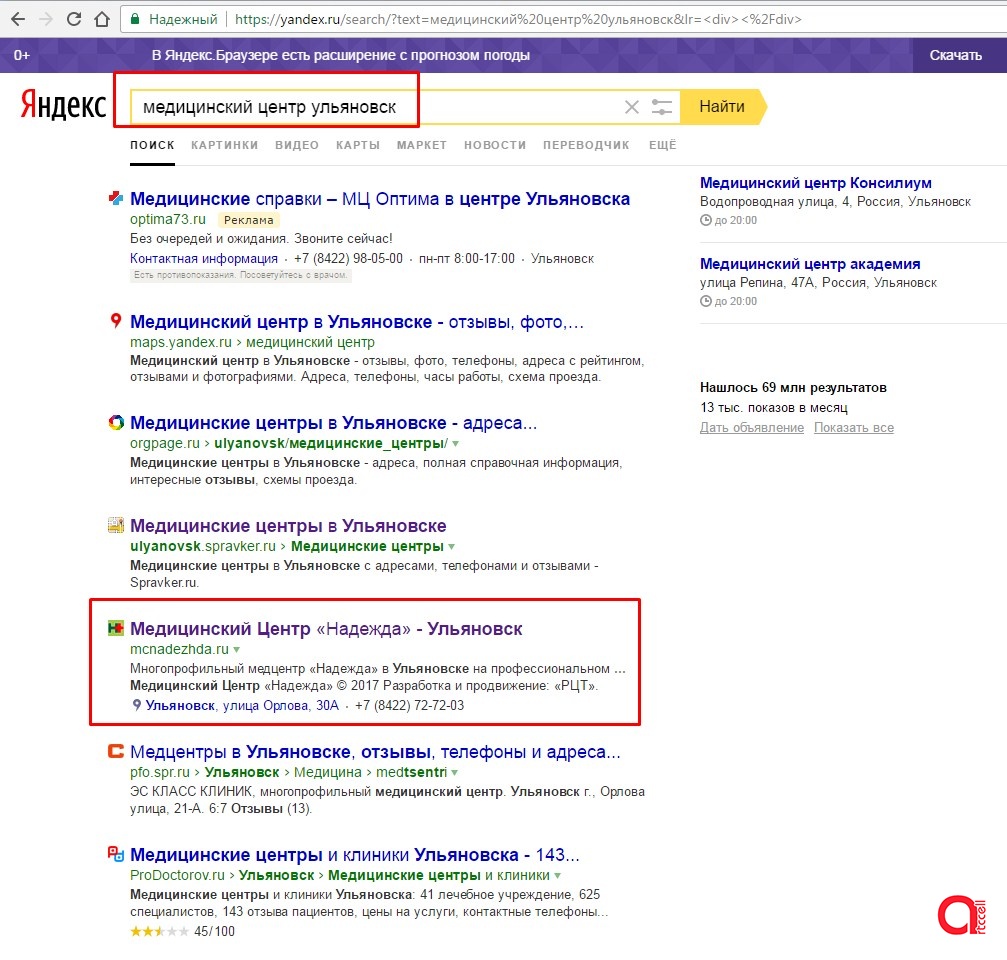Image resolution: width=1007 pixels, height=960 pixels.
Task: Click the mcnadezhda.ru green URL
Action: 179,649
